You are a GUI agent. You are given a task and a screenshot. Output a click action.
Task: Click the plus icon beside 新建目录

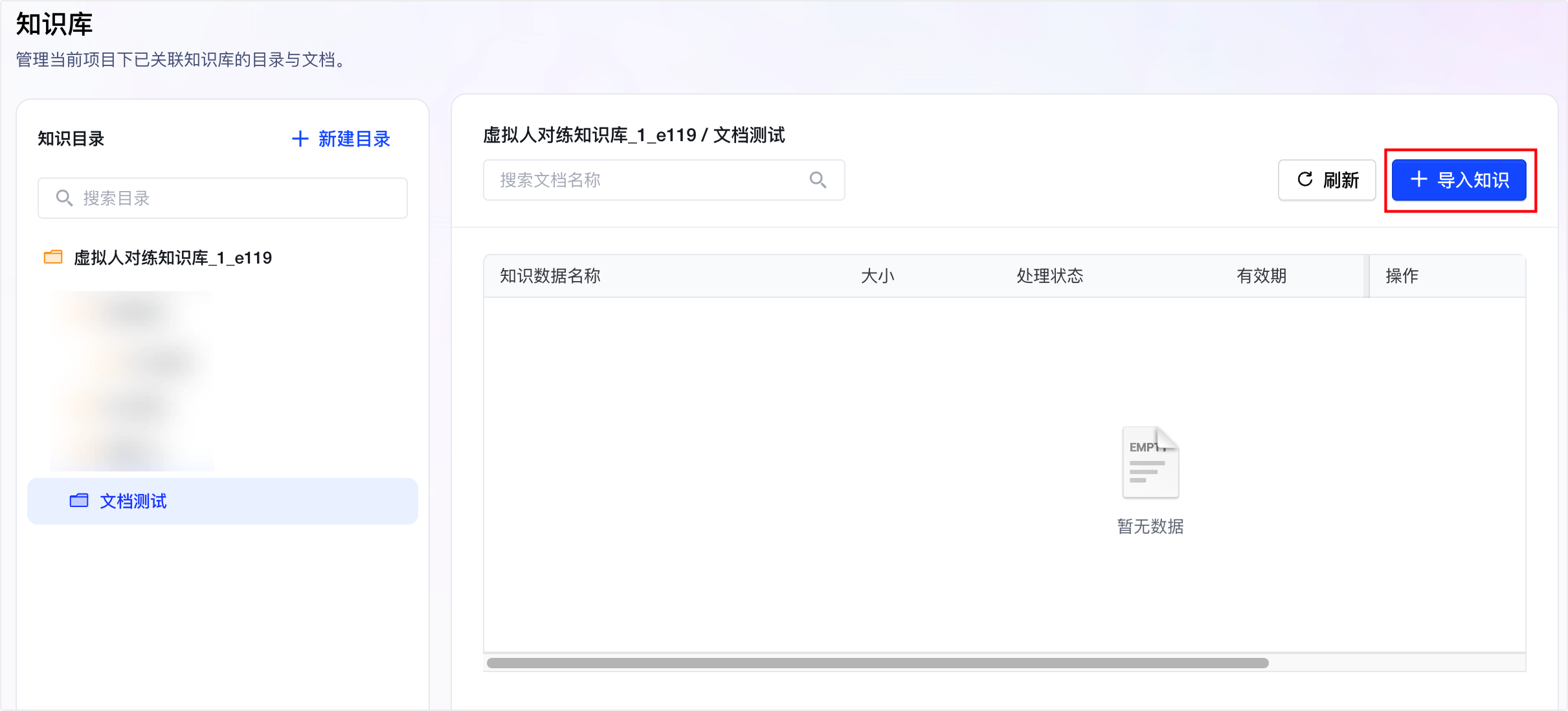click(300, 139)
